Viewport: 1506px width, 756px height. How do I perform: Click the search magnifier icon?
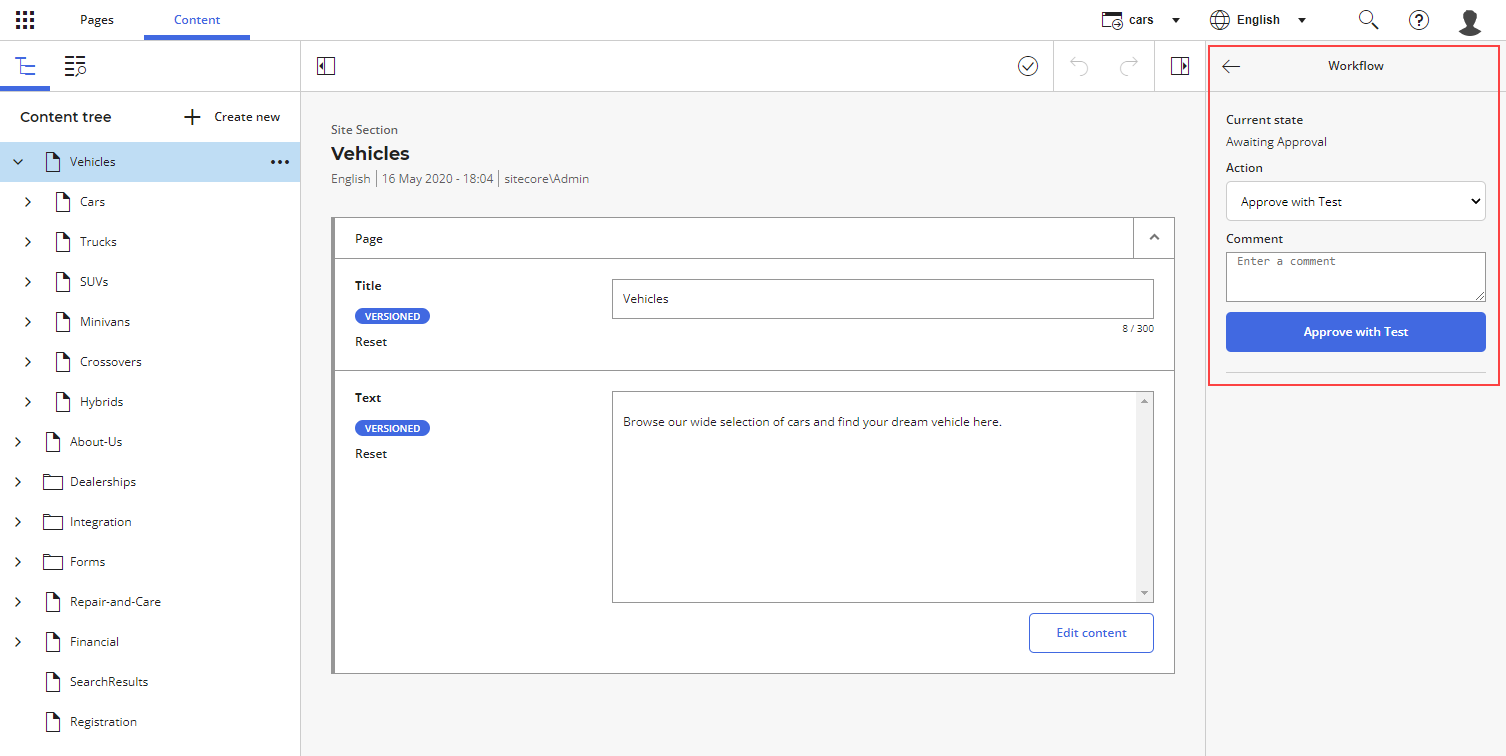click(x=1368, y=20)
